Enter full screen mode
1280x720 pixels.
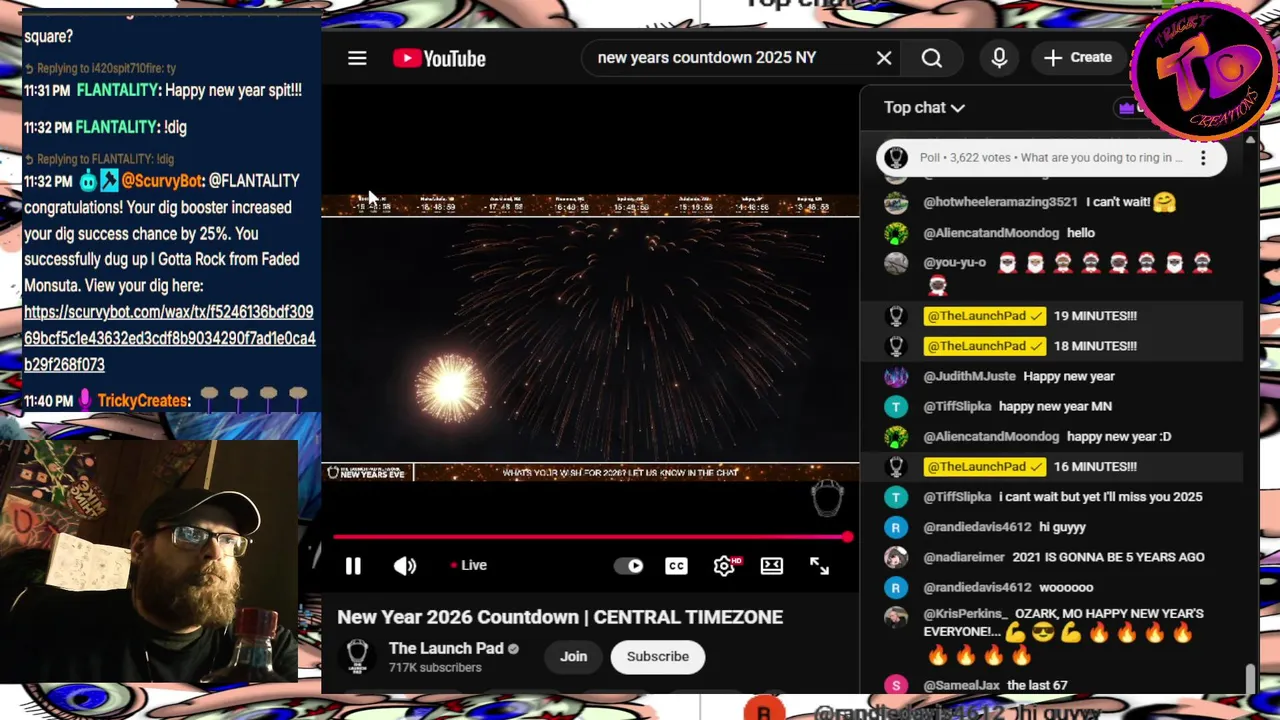(819, 566)
